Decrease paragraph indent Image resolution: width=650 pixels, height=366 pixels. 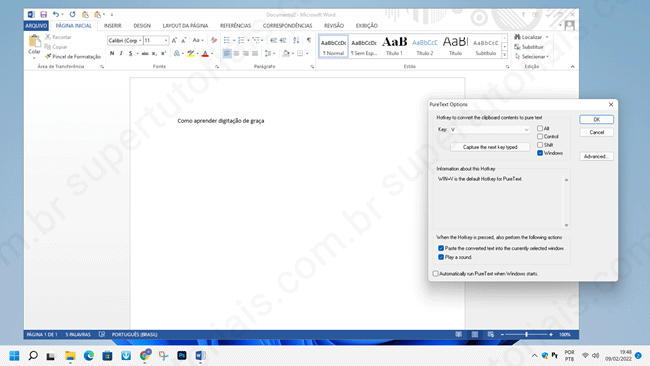273,40
